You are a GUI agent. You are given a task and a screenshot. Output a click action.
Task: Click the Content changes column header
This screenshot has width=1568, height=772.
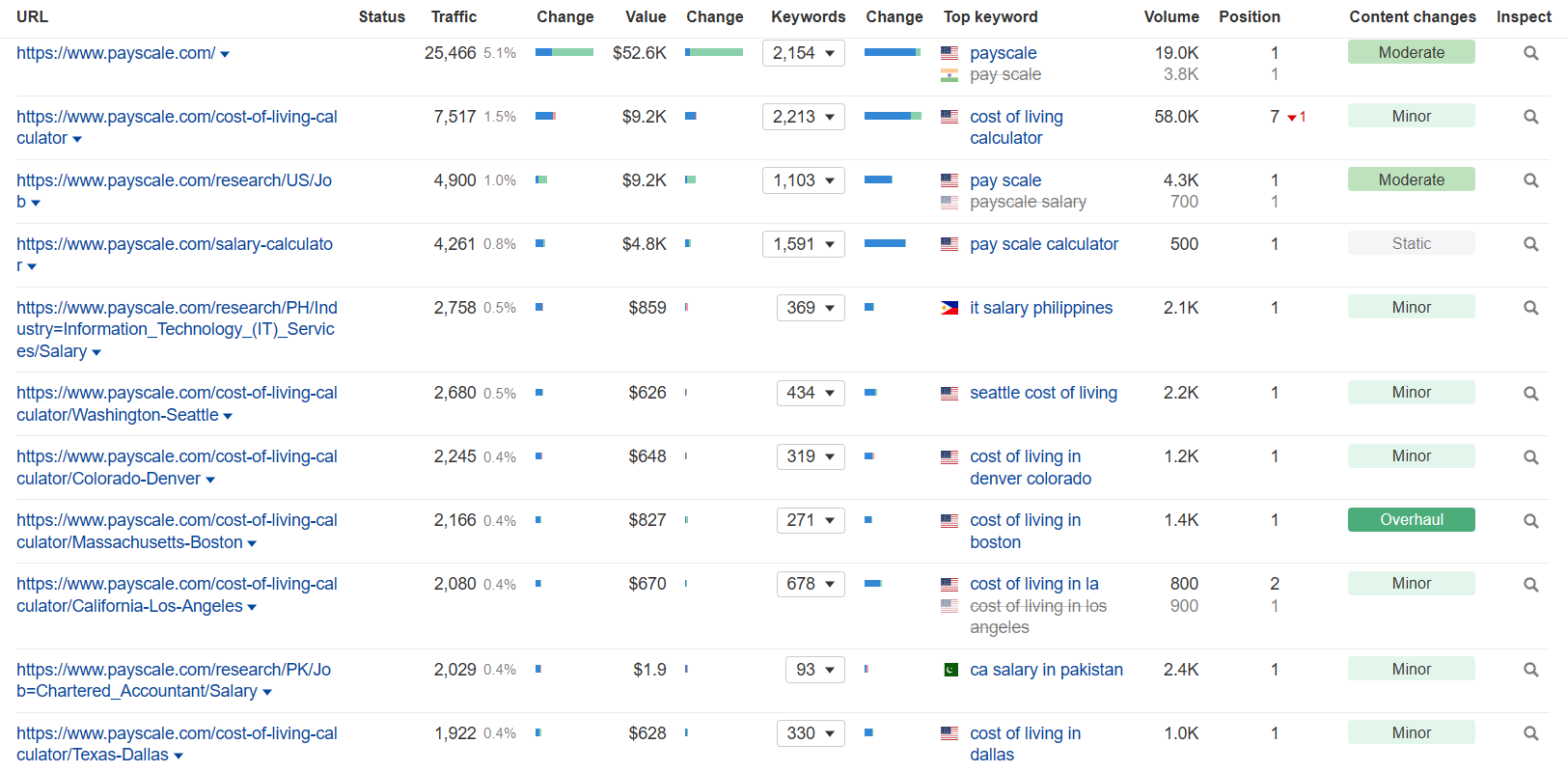[1413, 16]
